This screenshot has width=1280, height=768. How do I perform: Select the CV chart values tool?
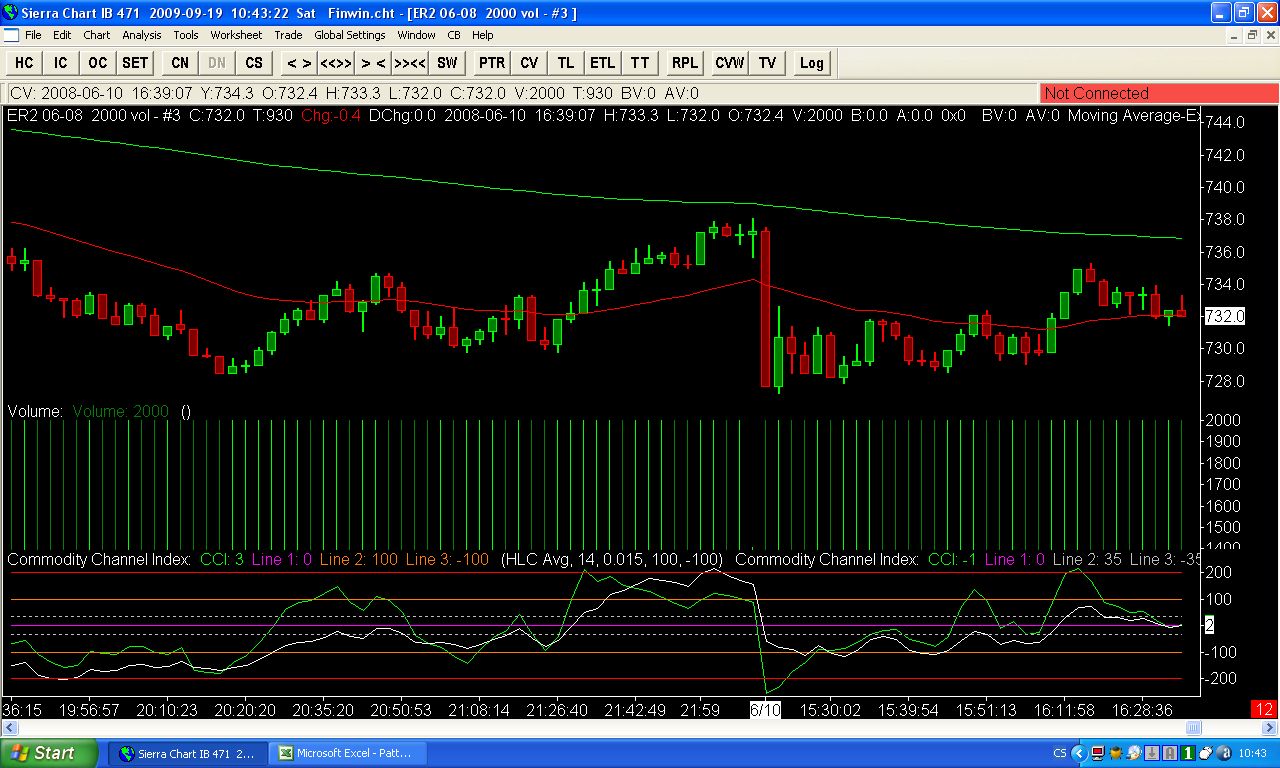(x=529, y=63)
